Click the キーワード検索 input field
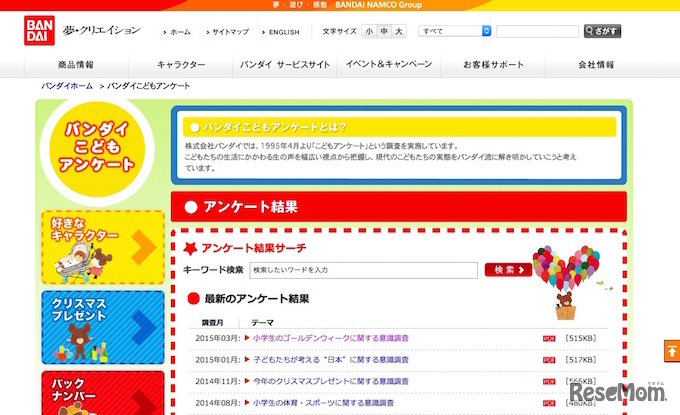Viewport: 680px width, 415px height. point(363,270)
